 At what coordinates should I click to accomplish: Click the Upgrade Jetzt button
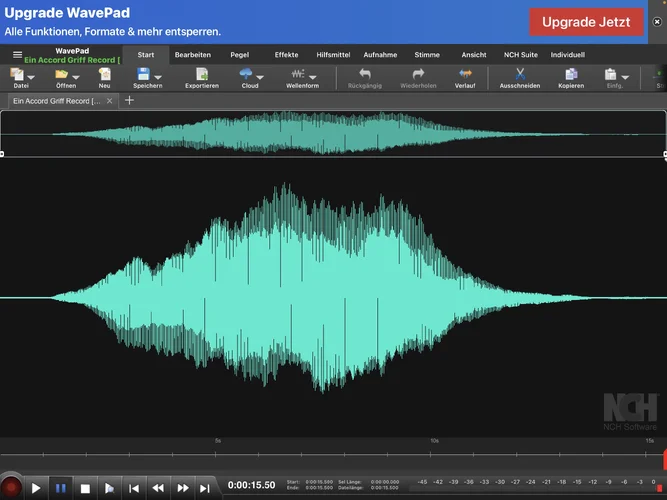tap(586, 21)
